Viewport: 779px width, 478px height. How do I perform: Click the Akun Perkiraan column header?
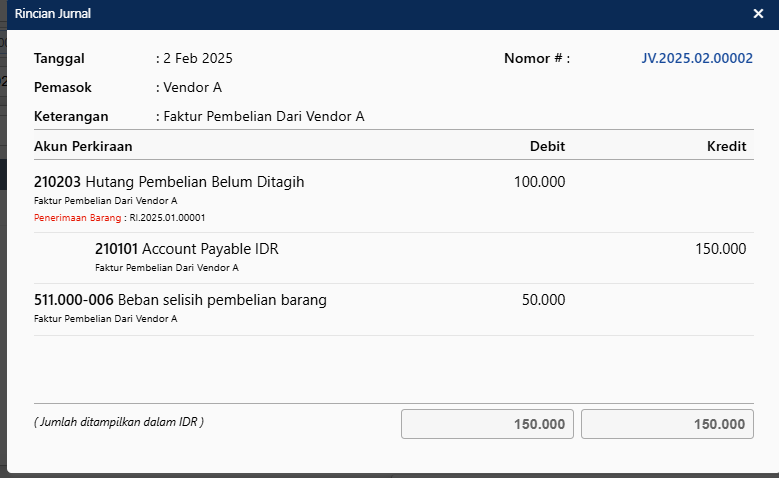pyautogui.click(x=83, y=146)
